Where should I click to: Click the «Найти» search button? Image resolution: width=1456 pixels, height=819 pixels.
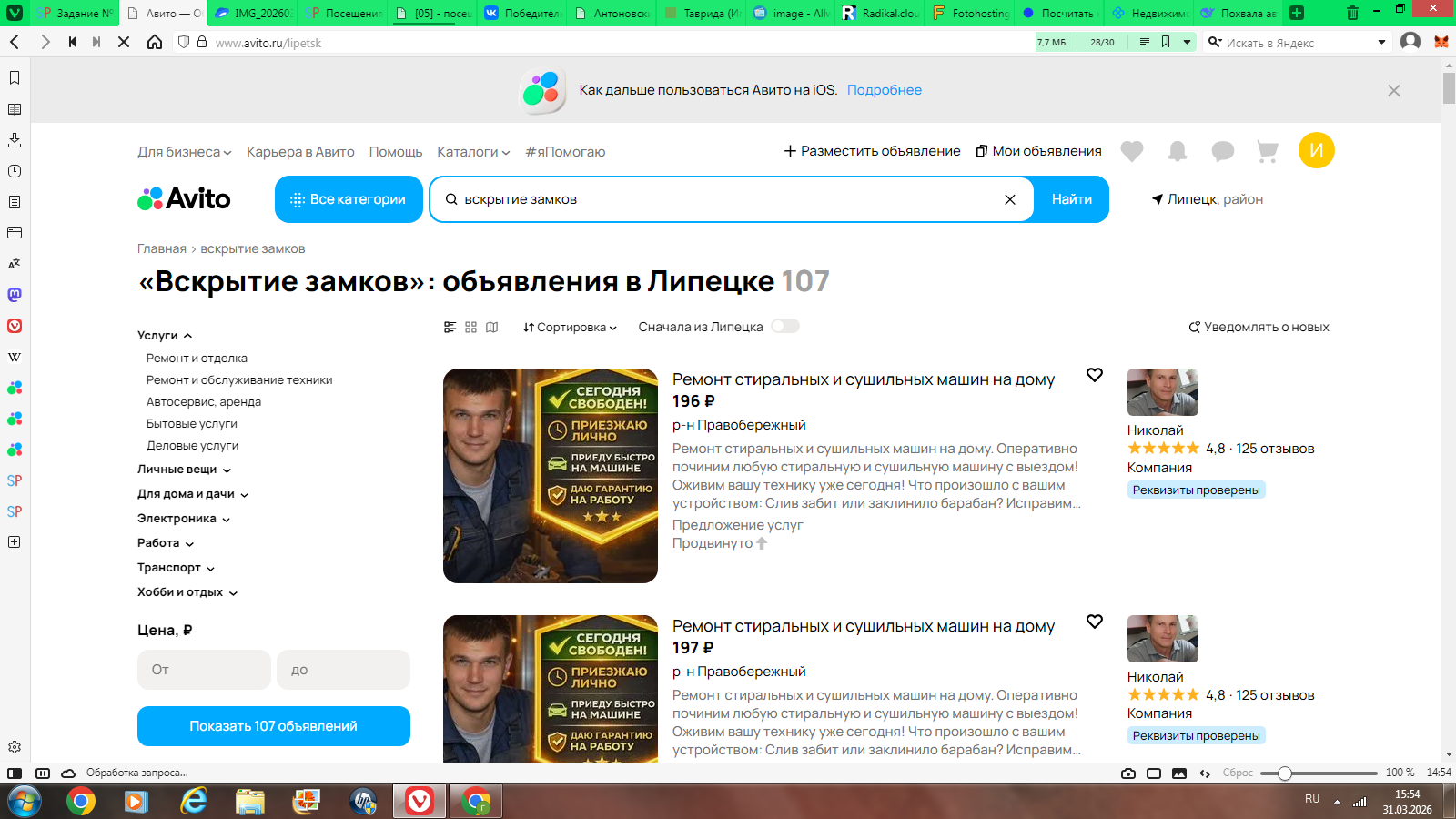[1072, 199]
